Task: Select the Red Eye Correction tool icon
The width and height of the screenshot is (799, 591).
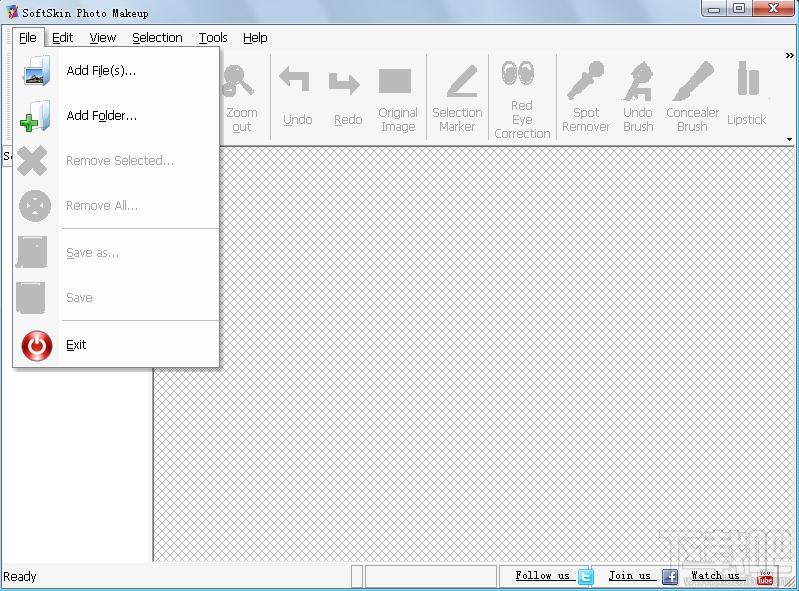Action: (x=518, y=73)
